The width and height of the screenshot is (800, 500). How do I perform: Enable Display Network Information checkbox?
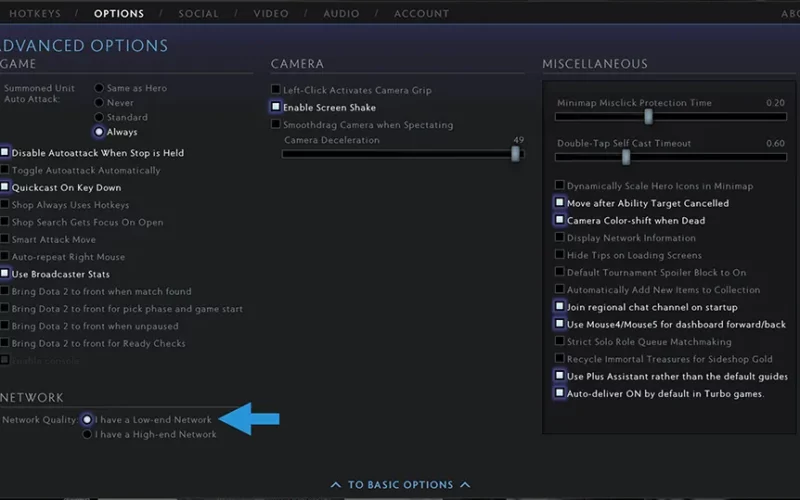[x=560, y=237]
